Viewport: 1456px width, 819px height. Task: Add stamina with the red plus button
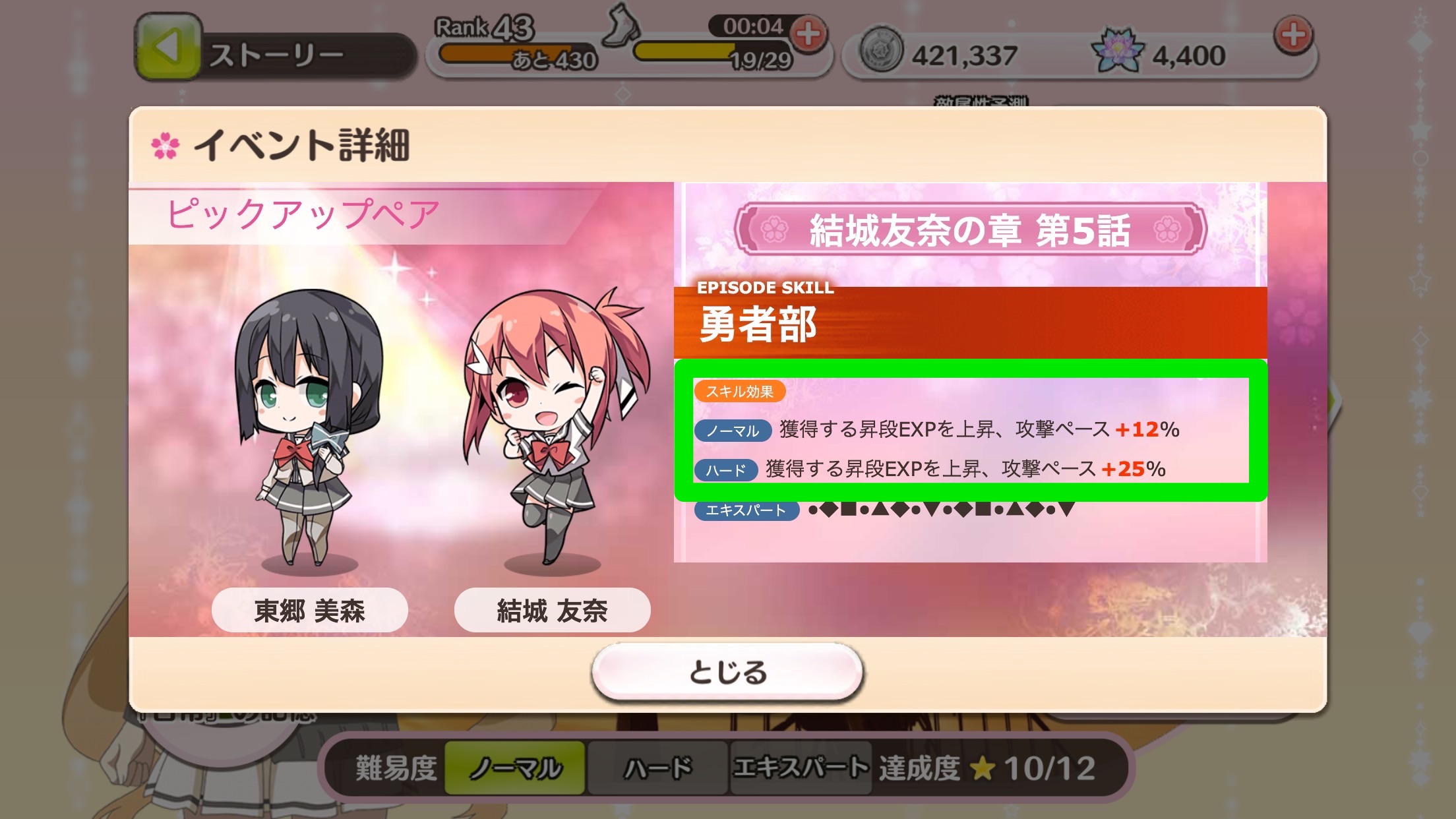tap(808, 34)
